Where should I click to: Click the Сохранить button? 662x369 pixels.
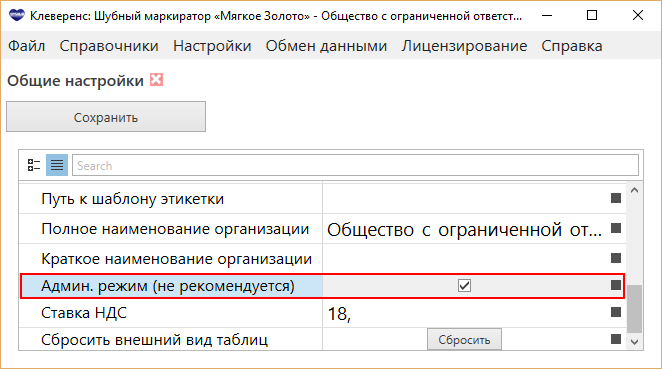106,117
